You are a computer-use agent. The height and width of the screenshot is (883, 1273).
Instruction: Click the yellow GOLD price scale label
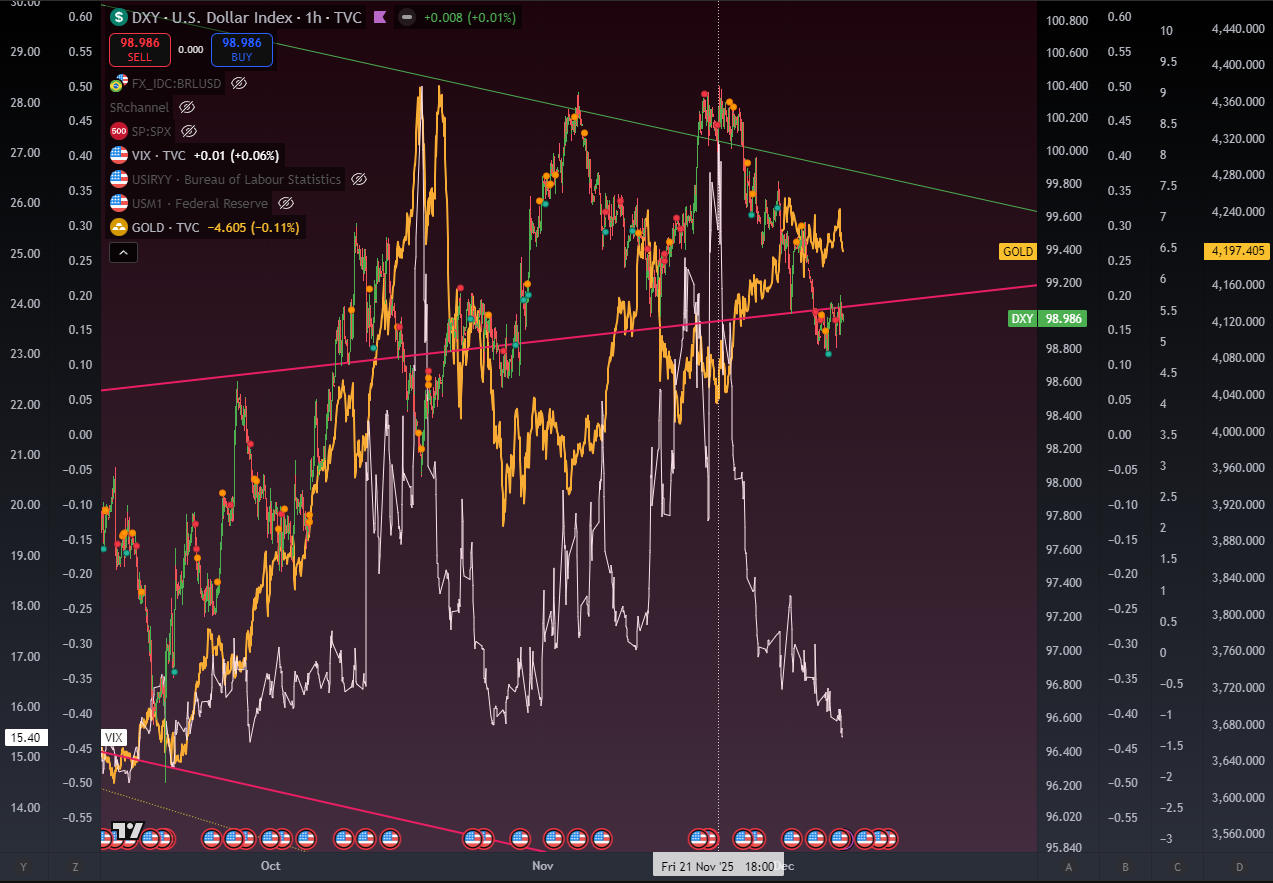pyautogui.click(x=1018, y=252)
